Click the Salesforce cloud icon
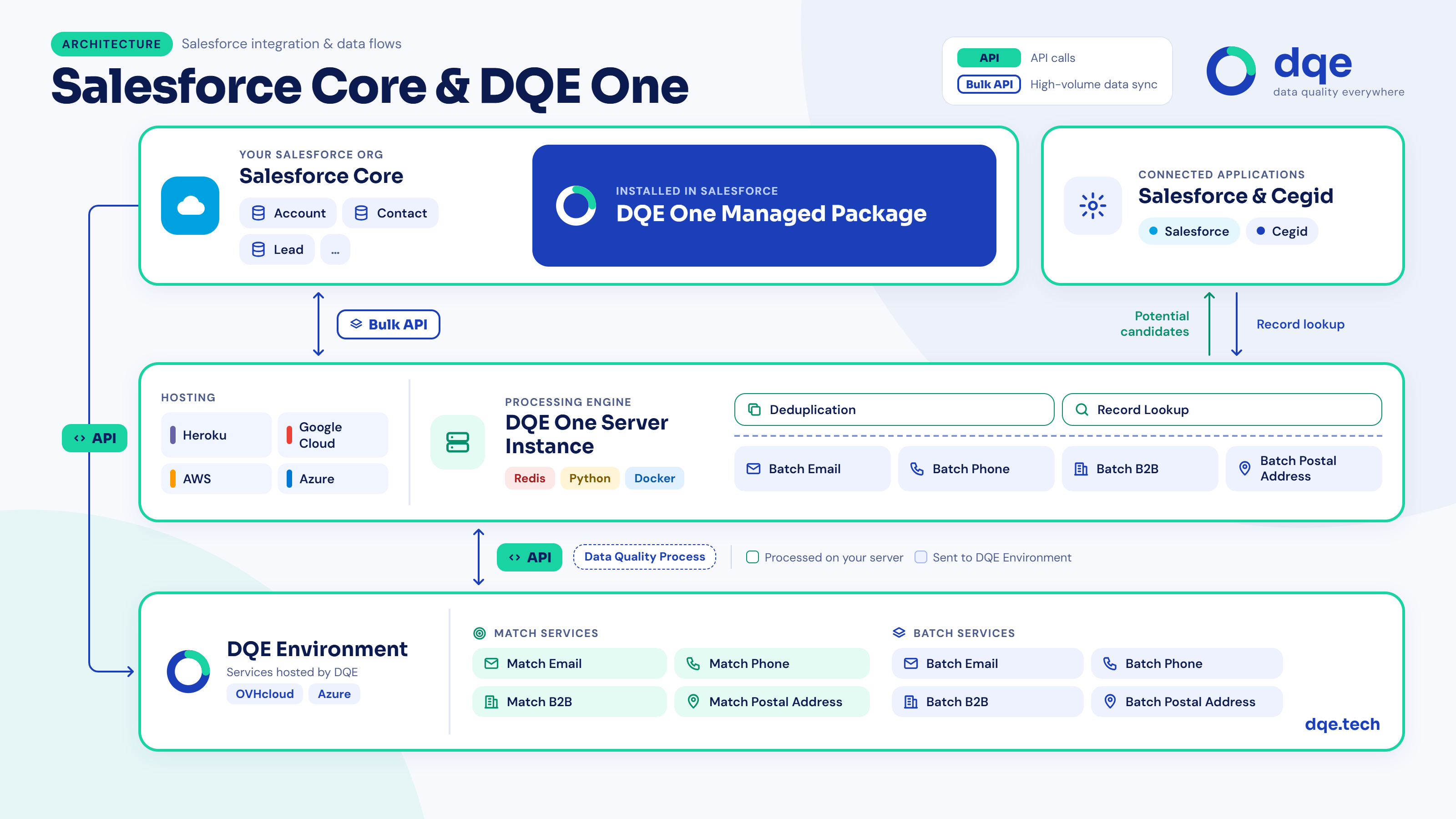This screenshot has width=1456, height=819. 190,205
